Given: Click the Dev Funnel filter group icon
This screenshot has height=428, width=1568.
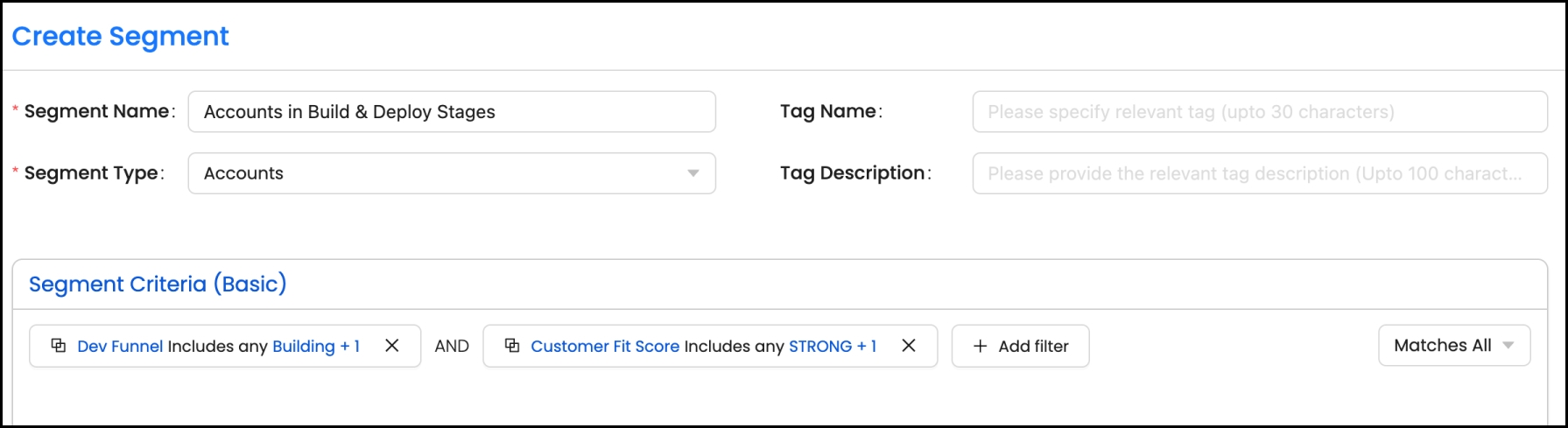Looking at the screenshot, I should [59, 346].
